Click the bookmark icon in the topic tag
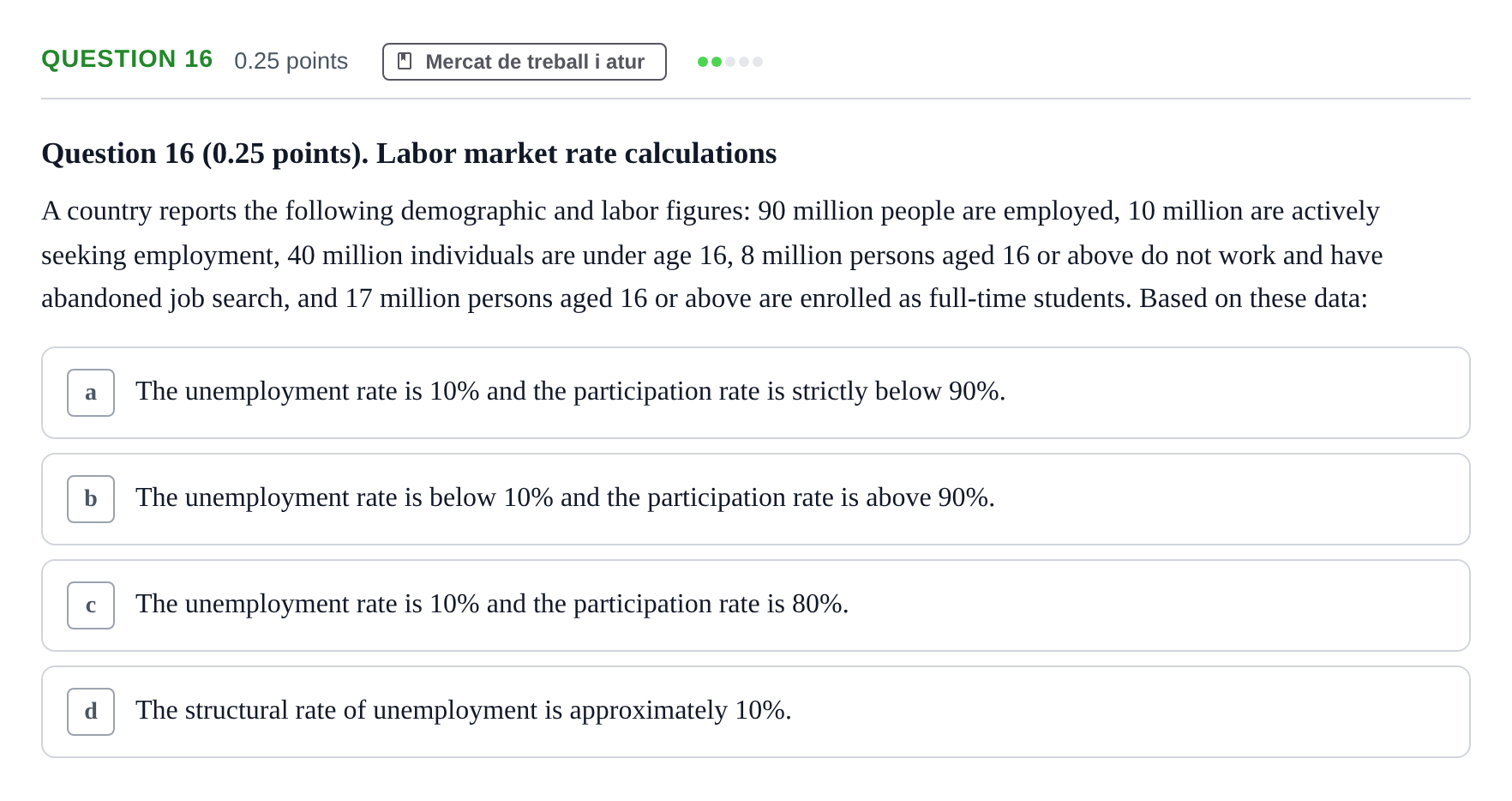The width and height of the screenshot is (1512, 801). point(405,62)
